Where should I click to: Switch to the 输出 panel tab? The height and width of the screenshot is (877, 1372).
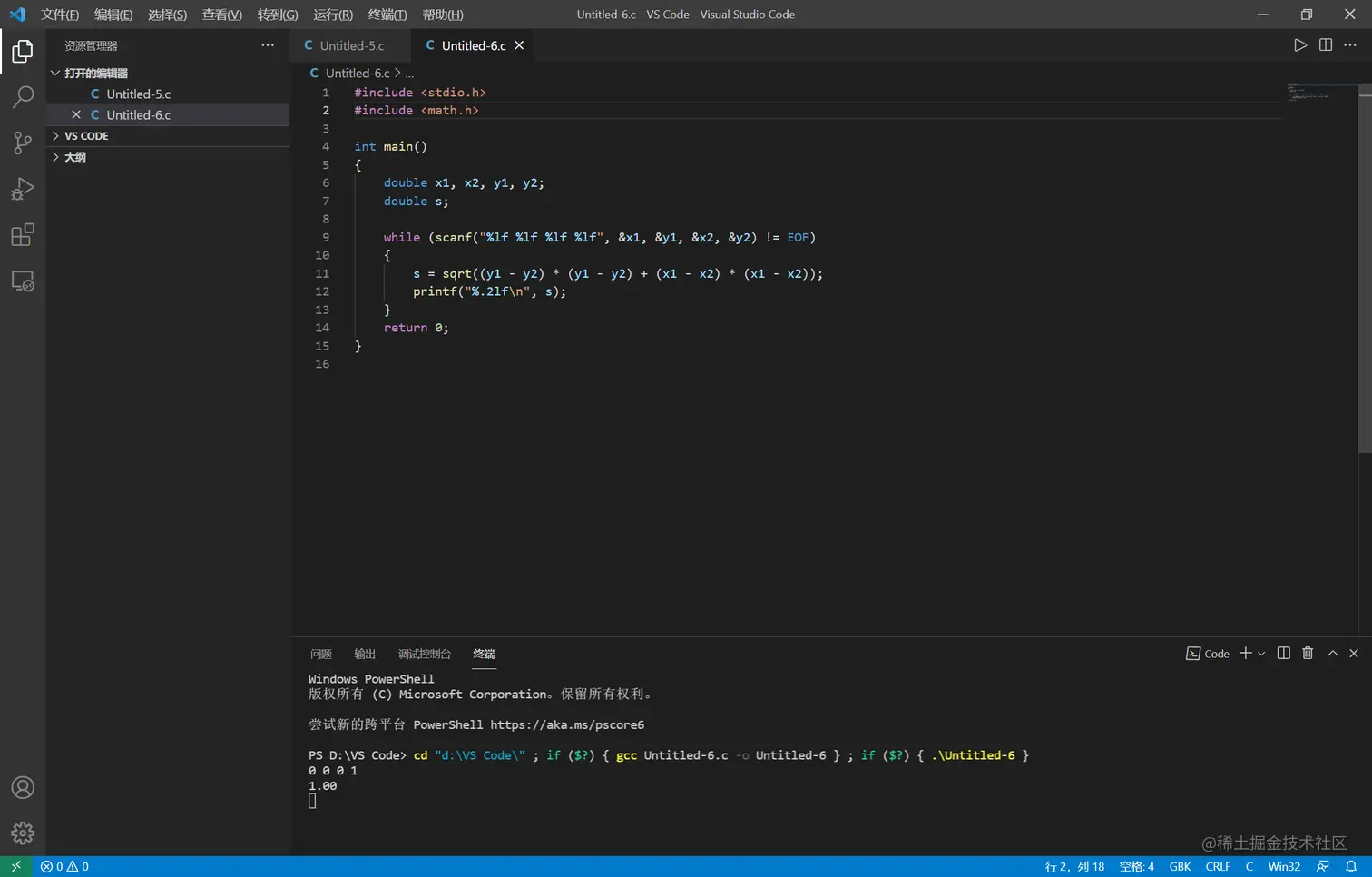pos(365,654)
